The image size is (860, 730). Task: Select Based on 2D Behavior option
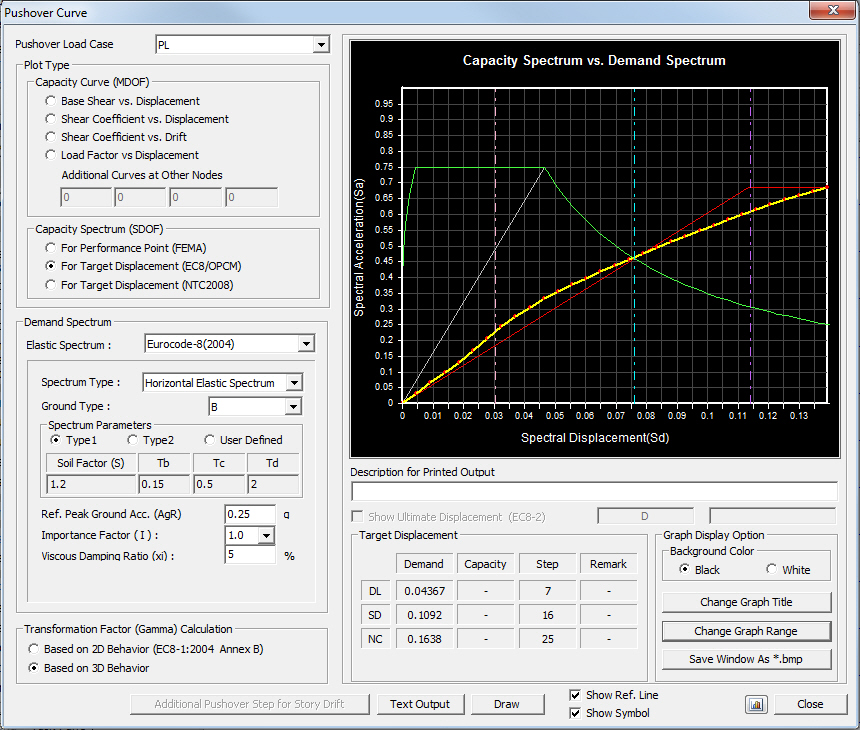(x=34, y=649)
